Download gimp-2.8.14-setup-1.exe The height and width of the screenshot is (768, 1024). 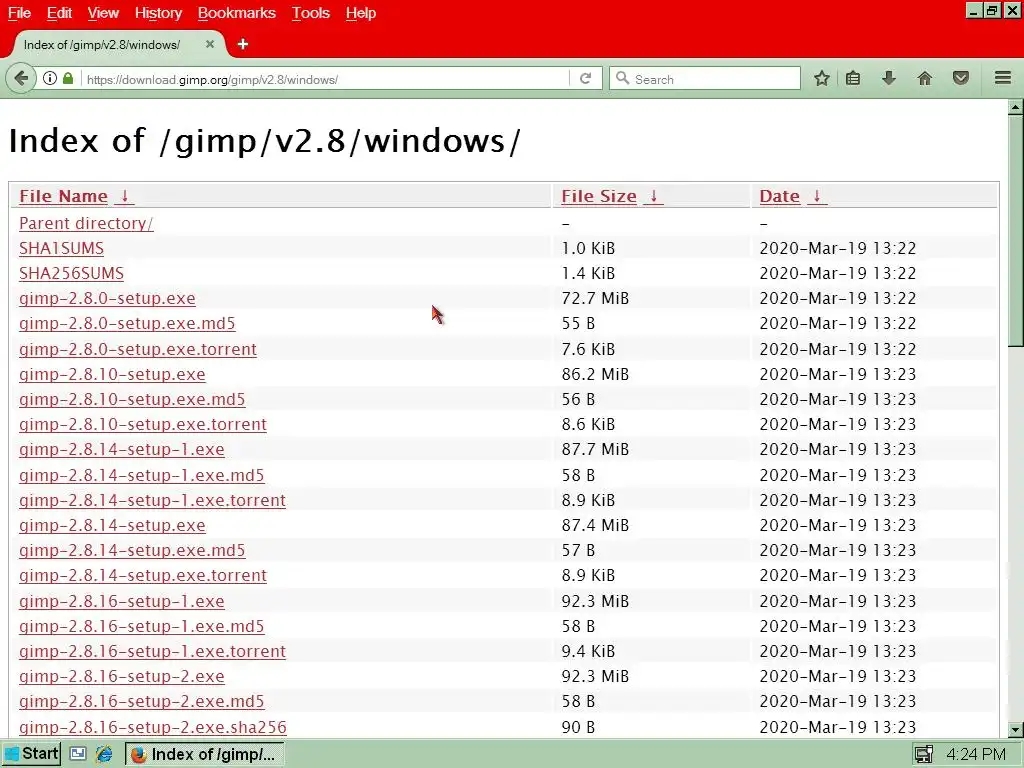pyautogui.click(x=121, y=449)
